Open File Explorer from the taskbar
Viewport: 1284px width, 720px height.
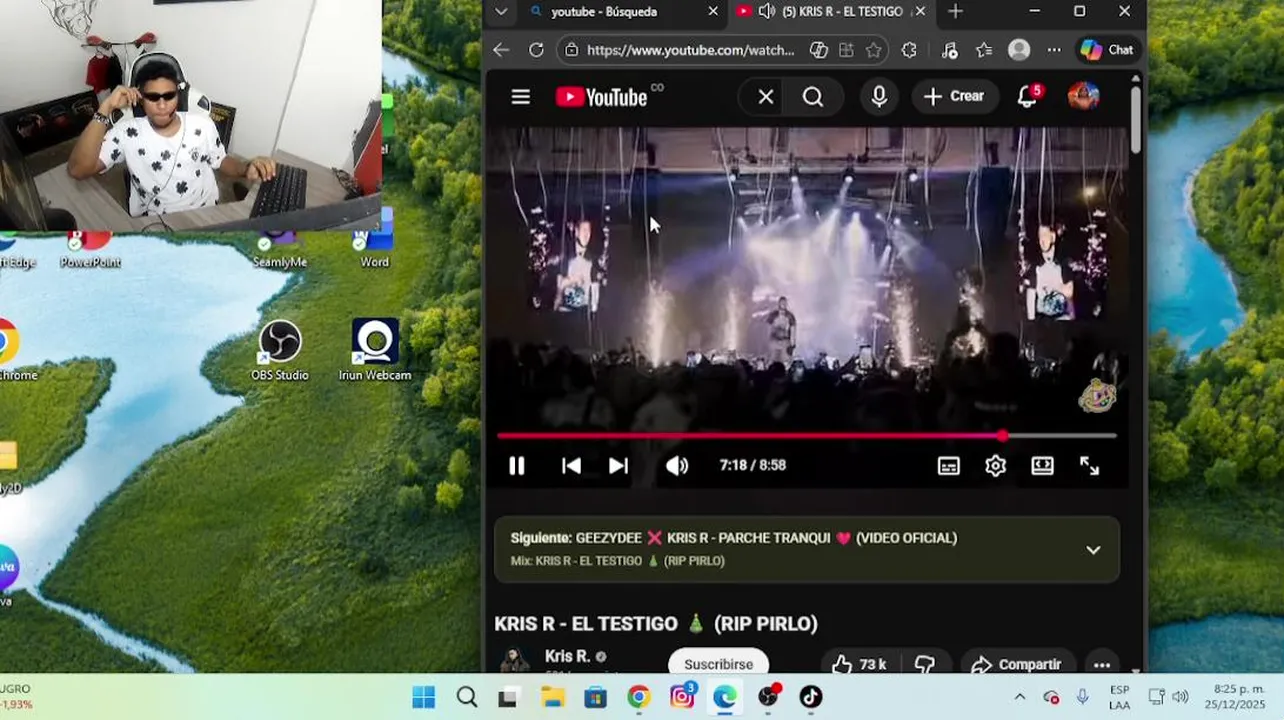[553, 697]
